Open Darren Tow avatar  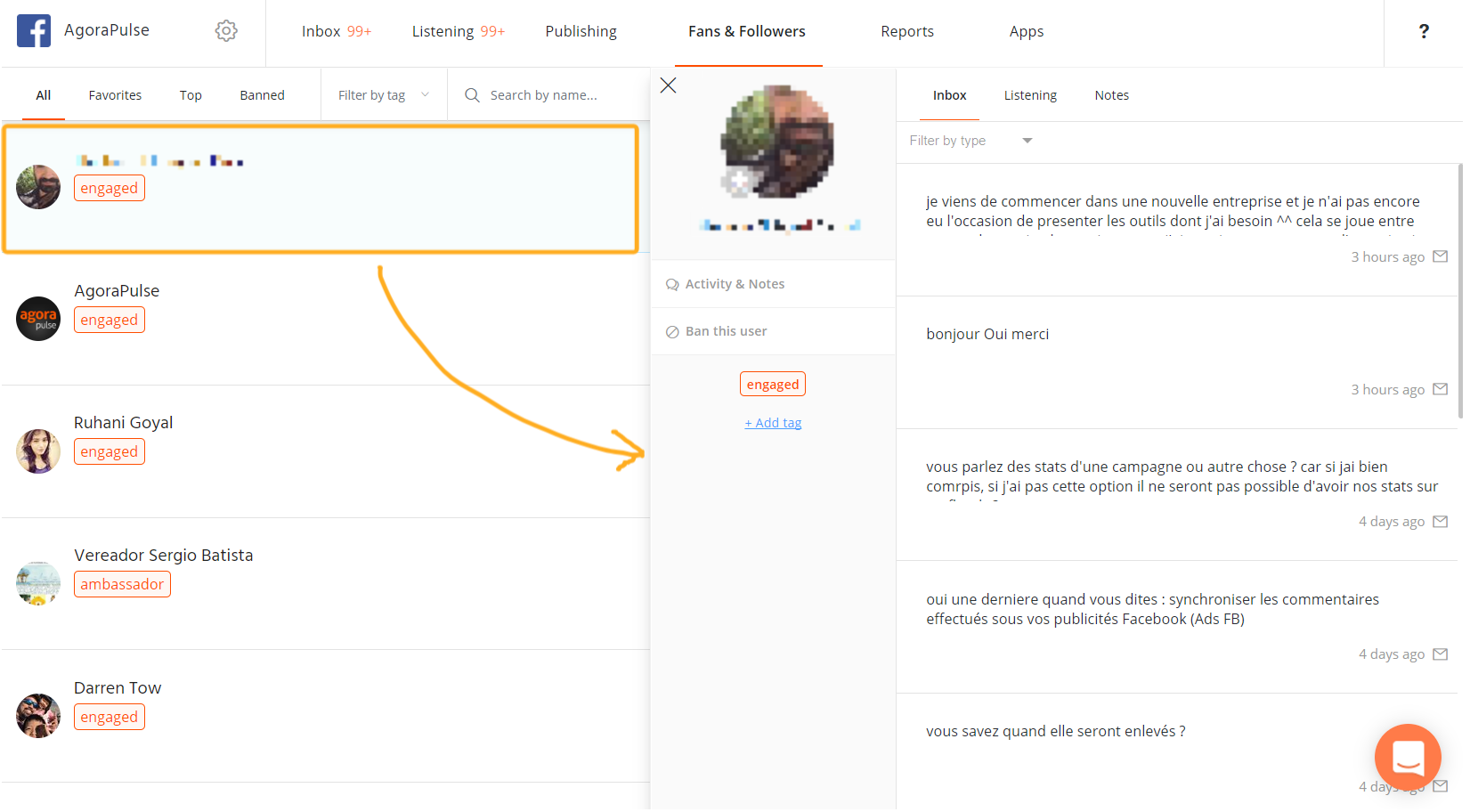coord(38,716)
